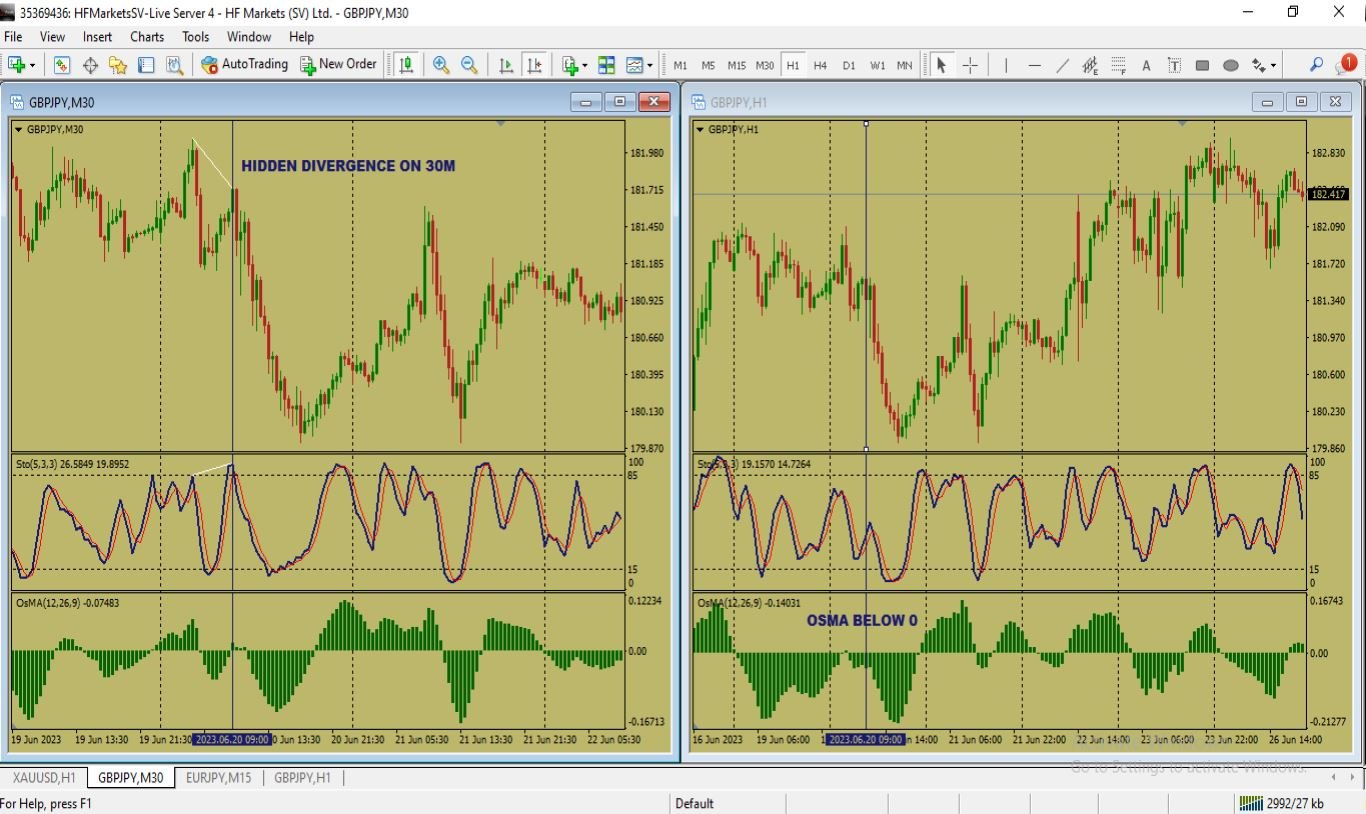Switch to the EURJPY,M15 chart tab
1366x814 pixels.
218,777
